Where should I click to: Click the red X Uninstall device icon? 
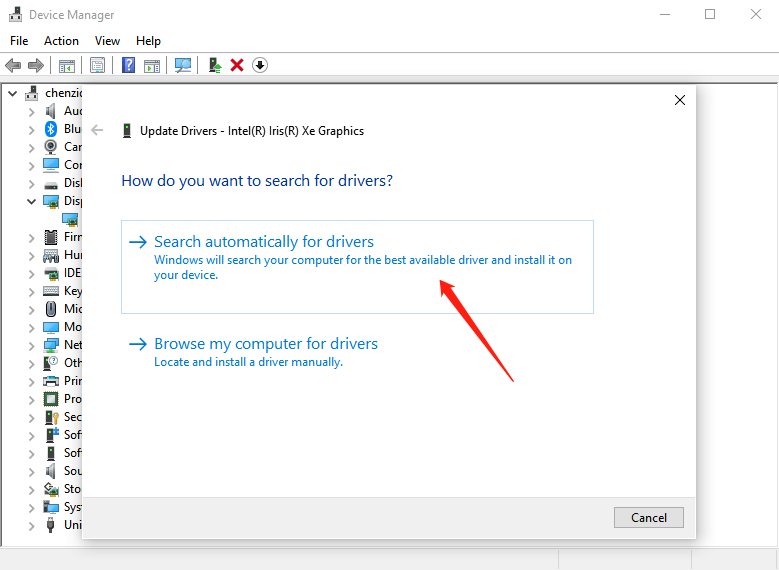[x=237, y=65]
